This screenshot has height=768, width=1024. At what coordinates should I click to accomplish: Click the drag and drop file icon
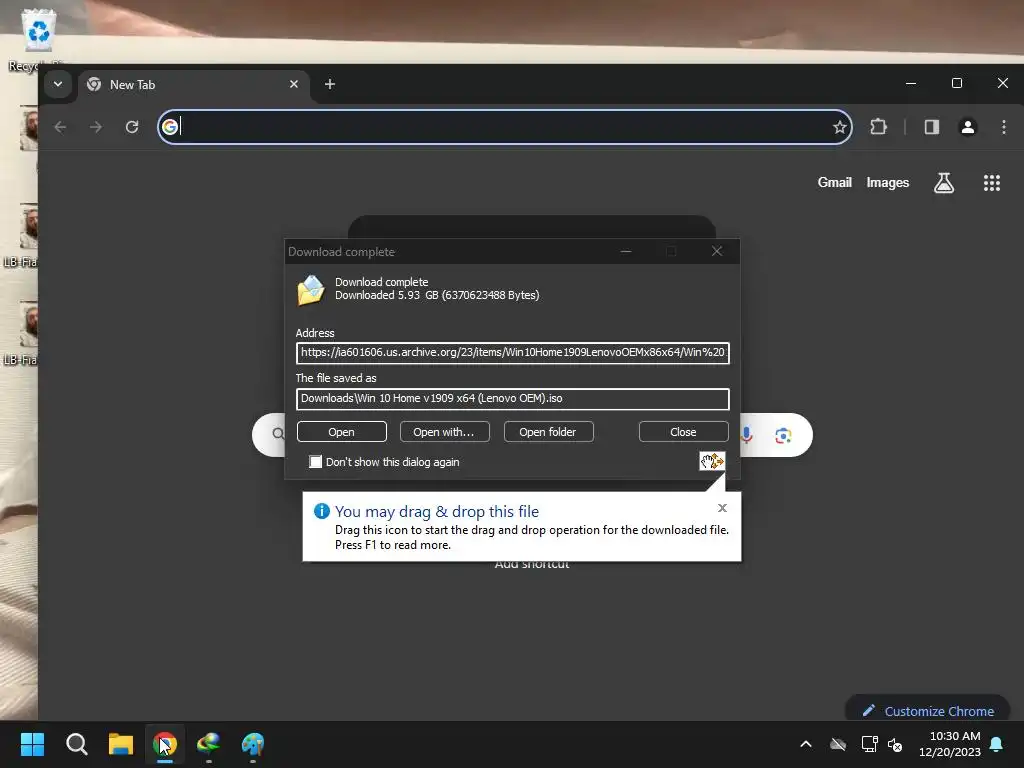point(712,461)
